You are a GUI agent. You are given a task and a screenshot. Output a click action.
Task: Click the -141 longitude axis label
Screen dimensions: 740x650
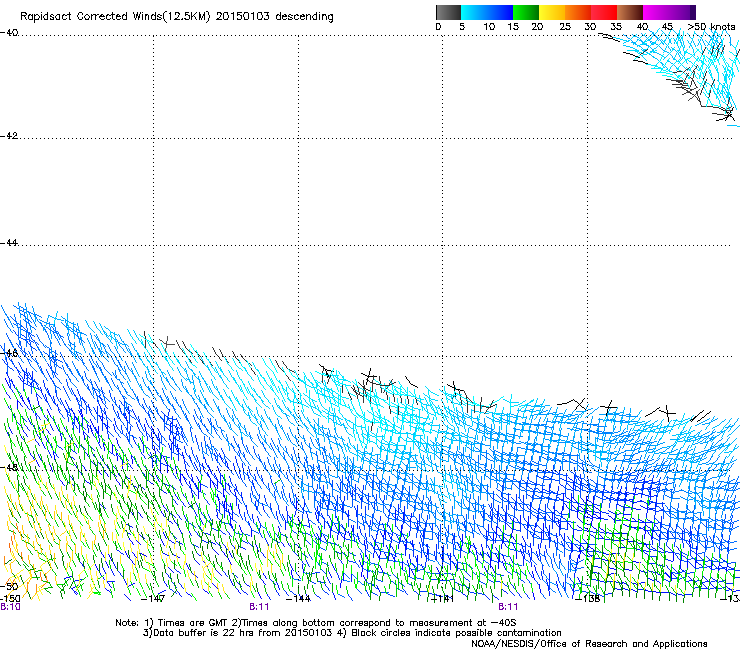click(x=443, y=599)
